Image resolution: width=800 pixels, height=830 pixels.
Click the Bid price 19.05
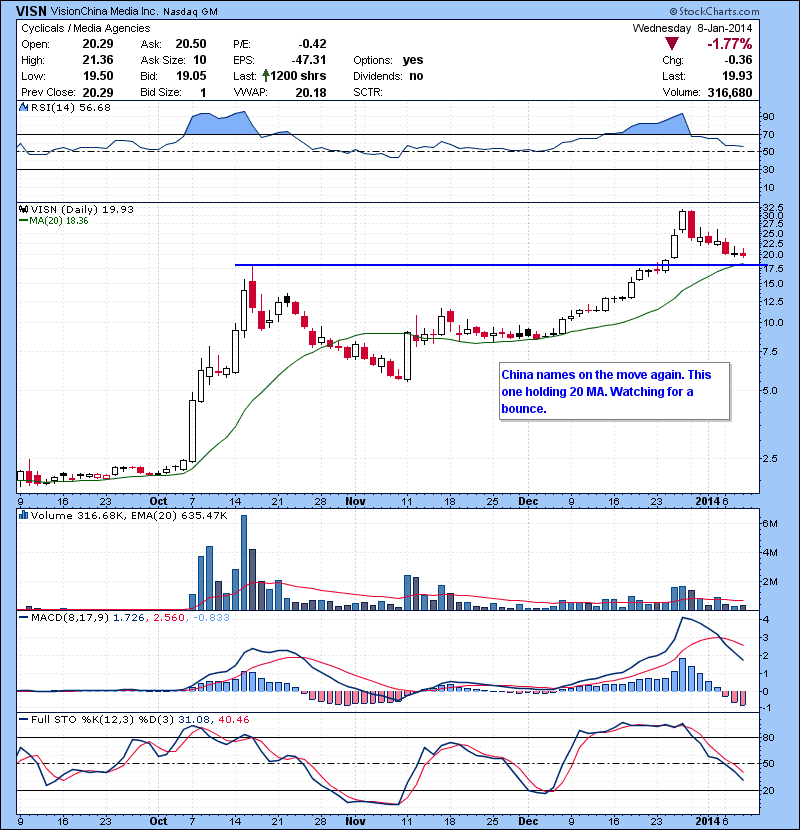tap(191, 76)
